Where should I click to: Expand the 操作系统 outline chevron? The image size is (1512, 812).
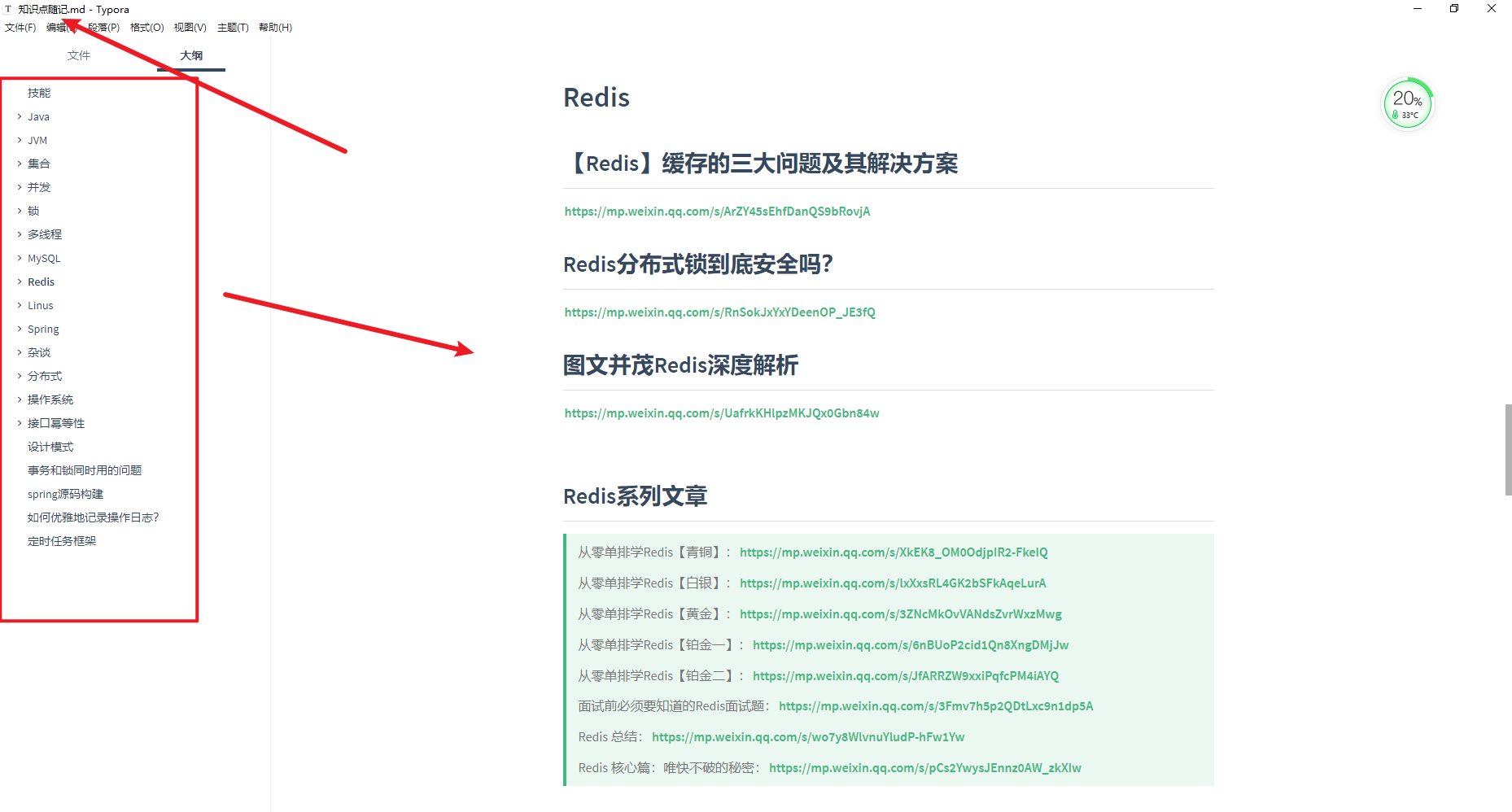tap(20, 399)
